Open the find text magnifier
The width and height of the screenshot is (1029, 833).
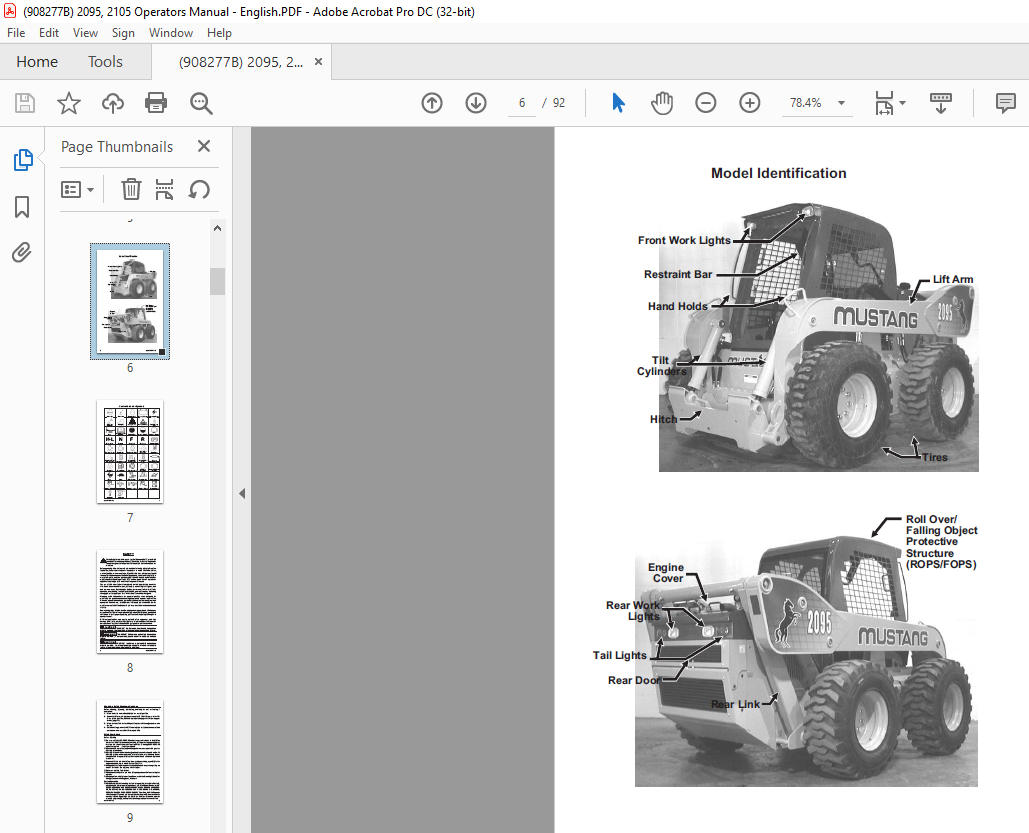(x=201, y=103)
